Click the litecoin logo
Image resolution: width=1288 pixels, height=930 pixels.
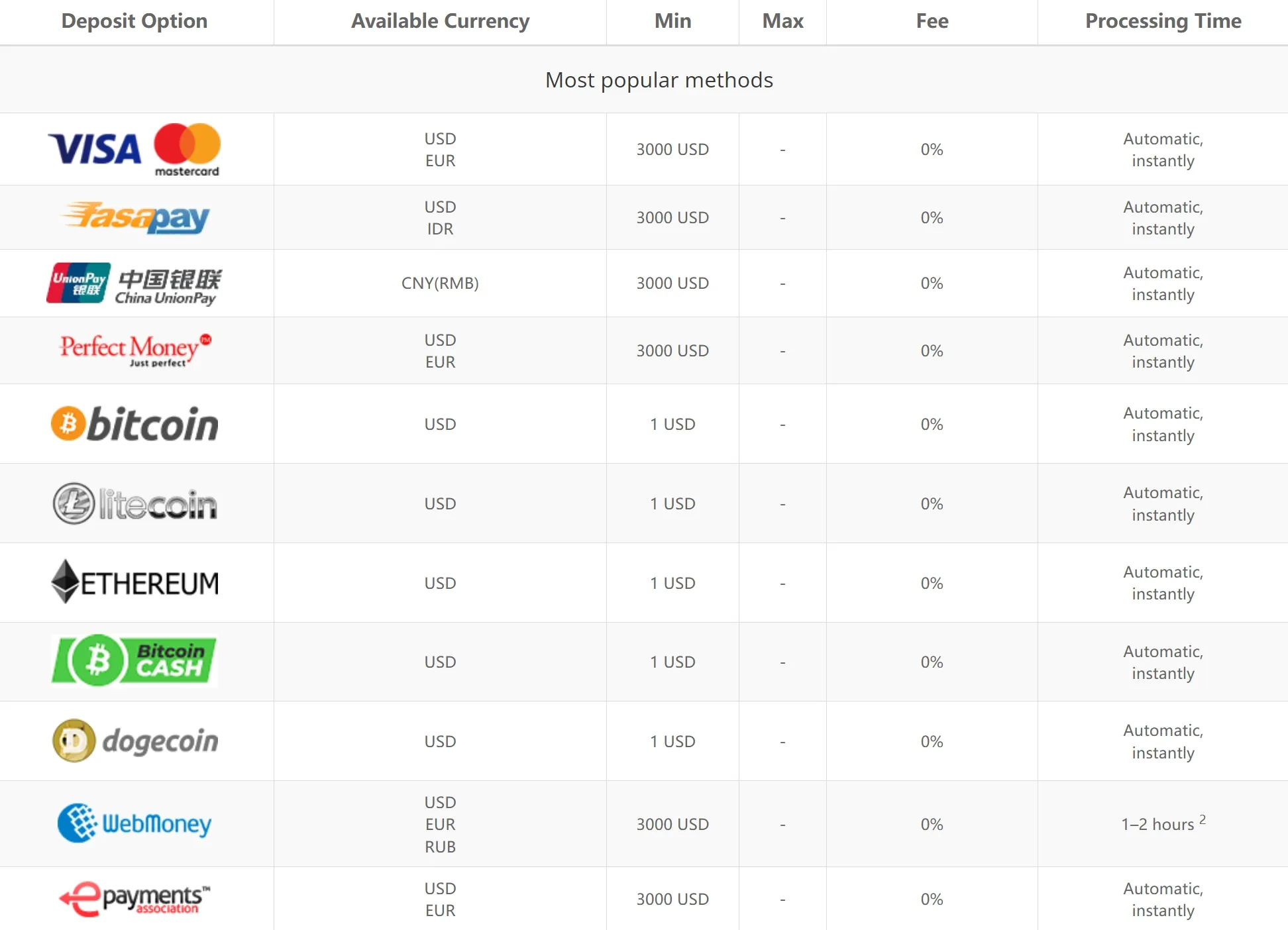coord(134,503)
